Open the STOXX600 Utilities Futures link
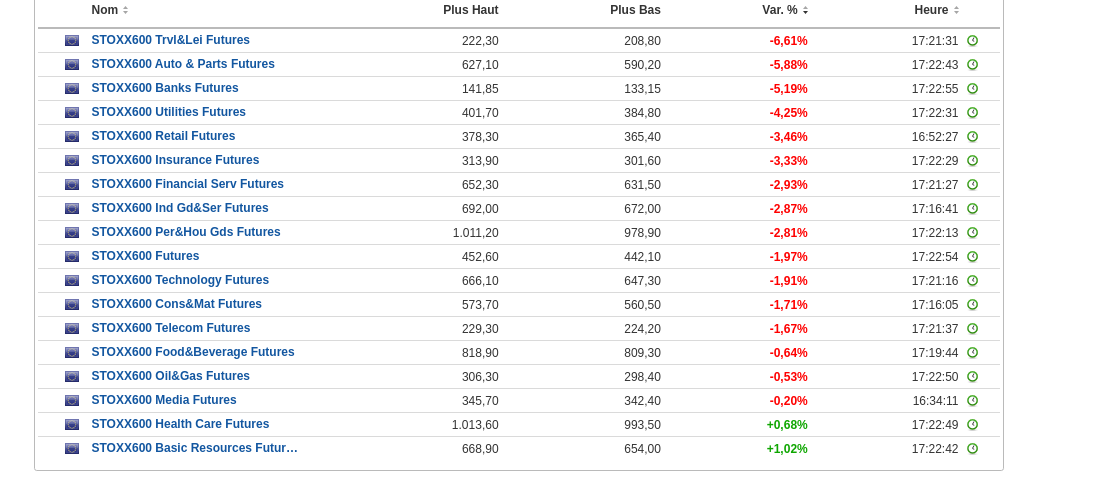The image size is (1096, 481). [168, 112]
